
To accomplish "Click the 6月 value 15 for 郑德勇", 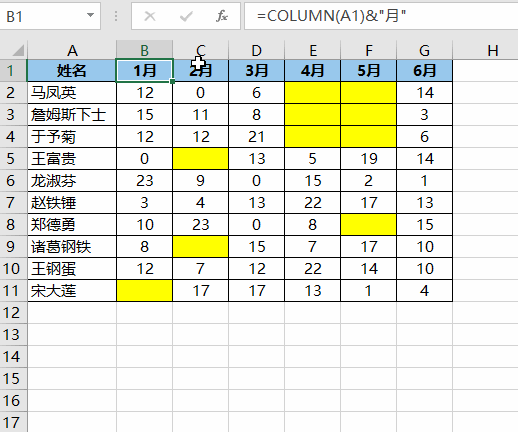I will pos(424,225).
